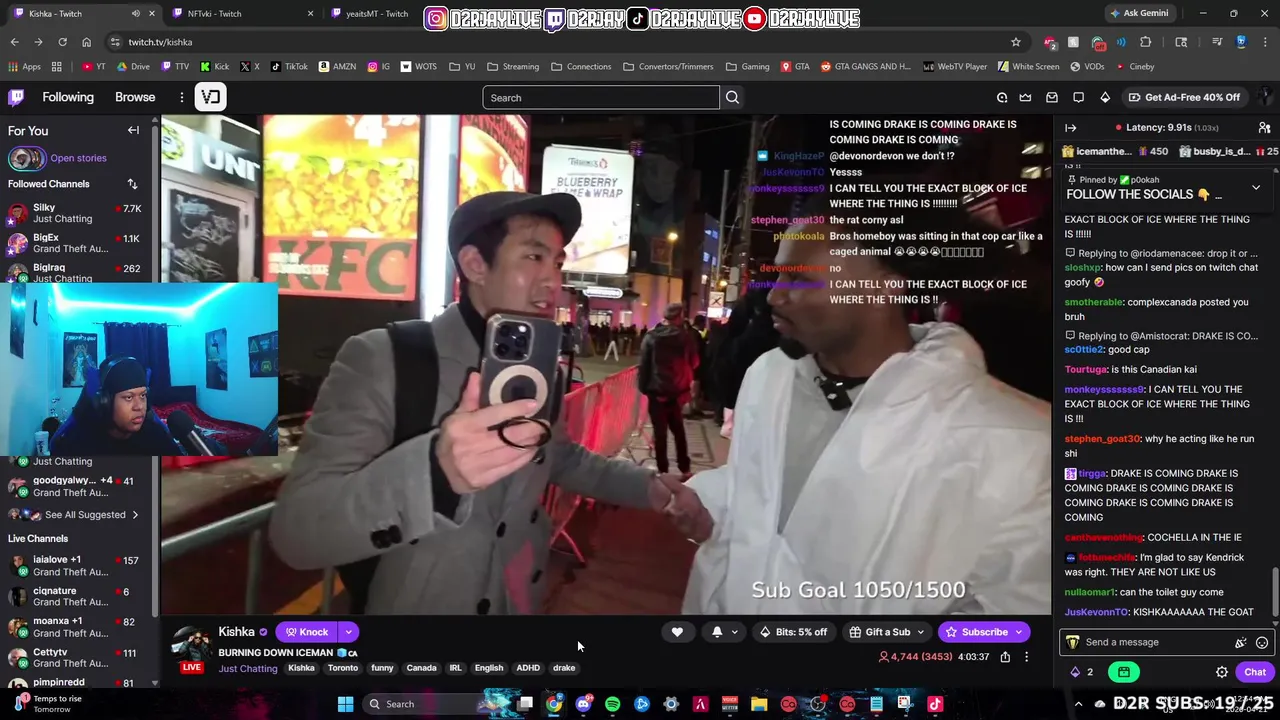
Task: Click the share stream icon
Action: [x=1005, y=657]
